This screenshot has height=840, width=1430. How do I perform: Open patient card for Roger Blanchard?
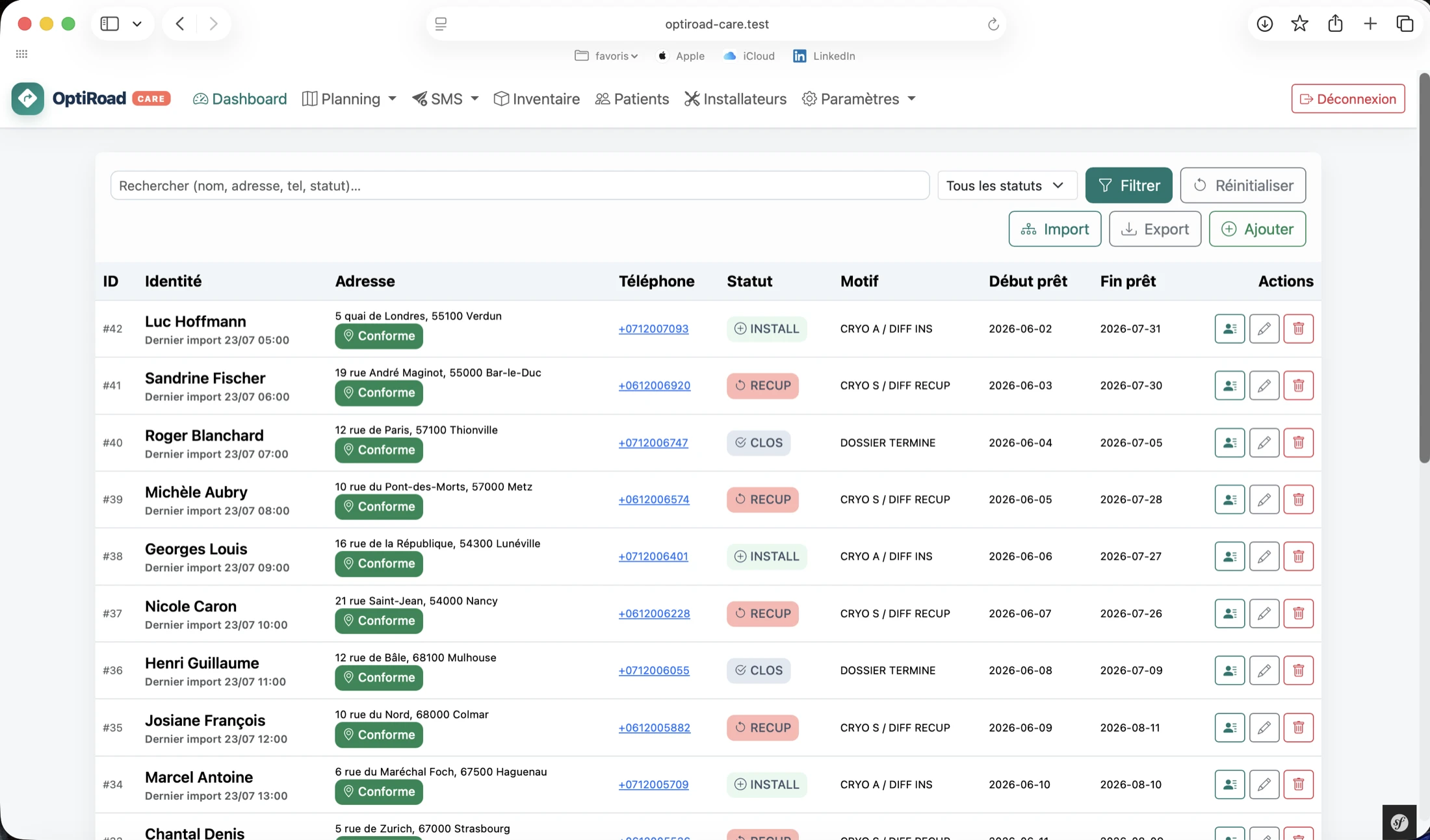(x=1229, y=442)
